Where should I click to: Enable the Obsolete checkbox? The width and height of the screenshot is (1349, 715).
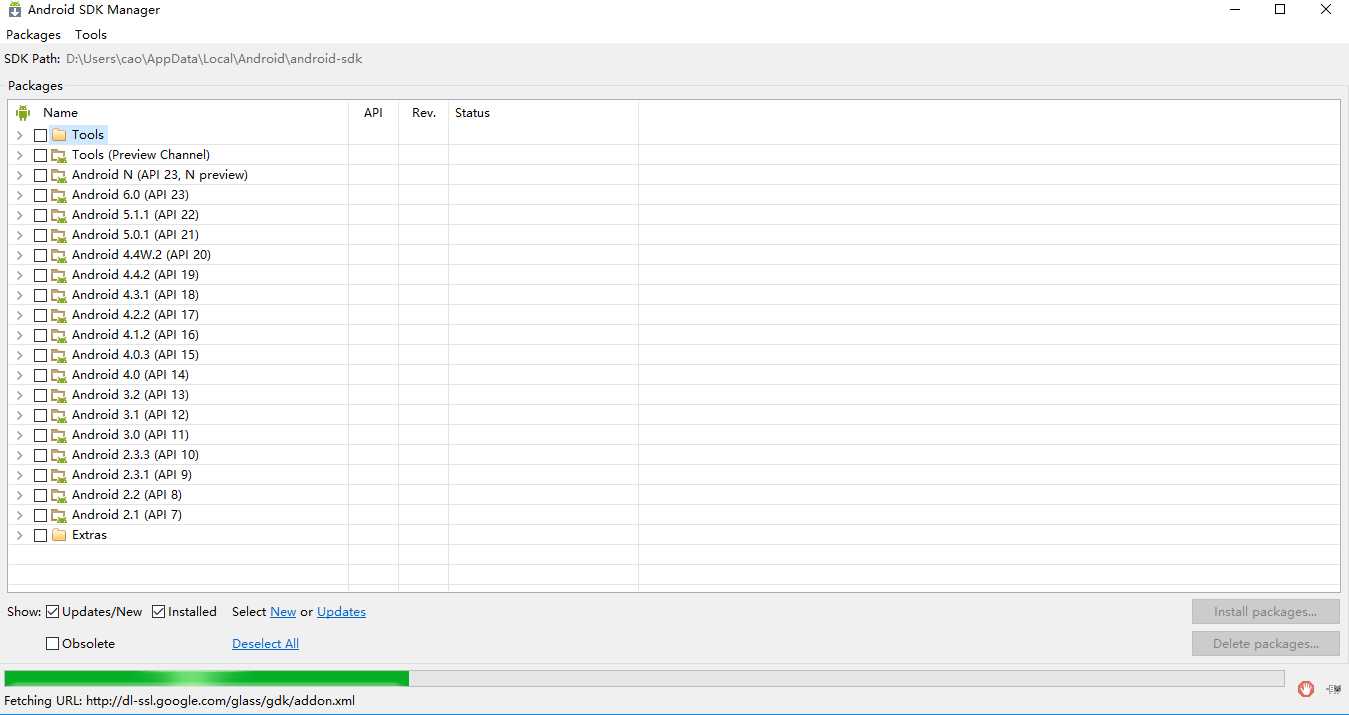(53, 644)
